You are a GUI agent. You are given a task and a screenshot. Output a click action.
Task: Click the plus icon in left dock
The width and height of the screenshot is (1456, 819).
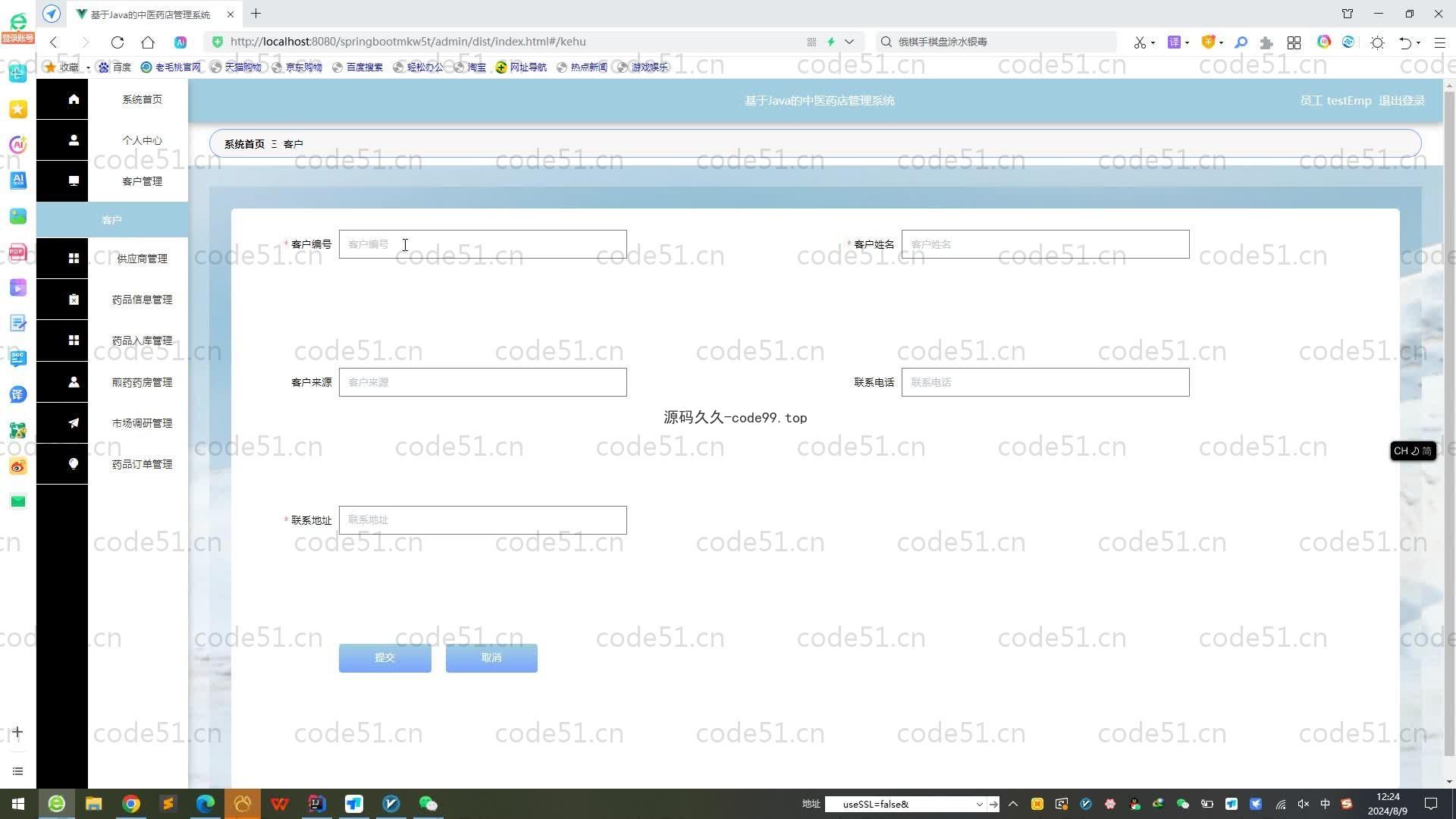coord(18,733)
